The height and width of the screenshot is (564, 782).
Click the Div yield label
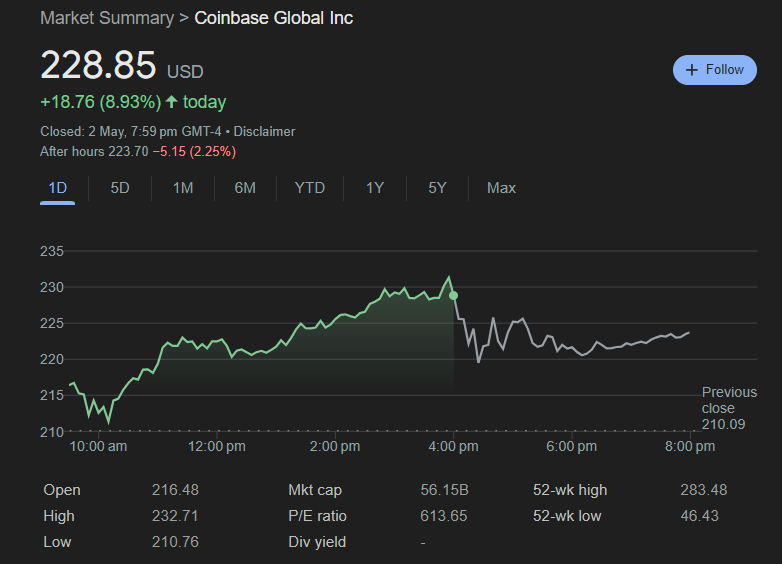click(317, 542)
